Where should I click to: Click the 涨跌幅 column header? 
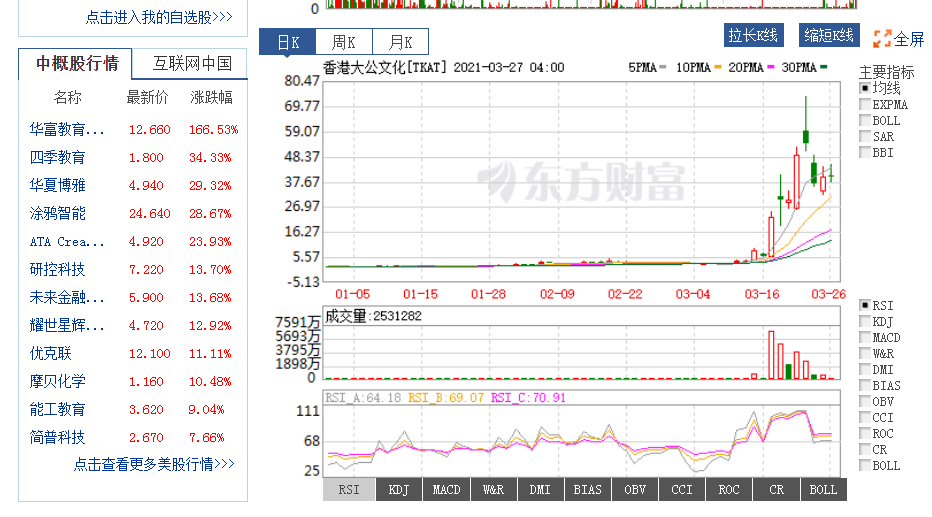211,97
